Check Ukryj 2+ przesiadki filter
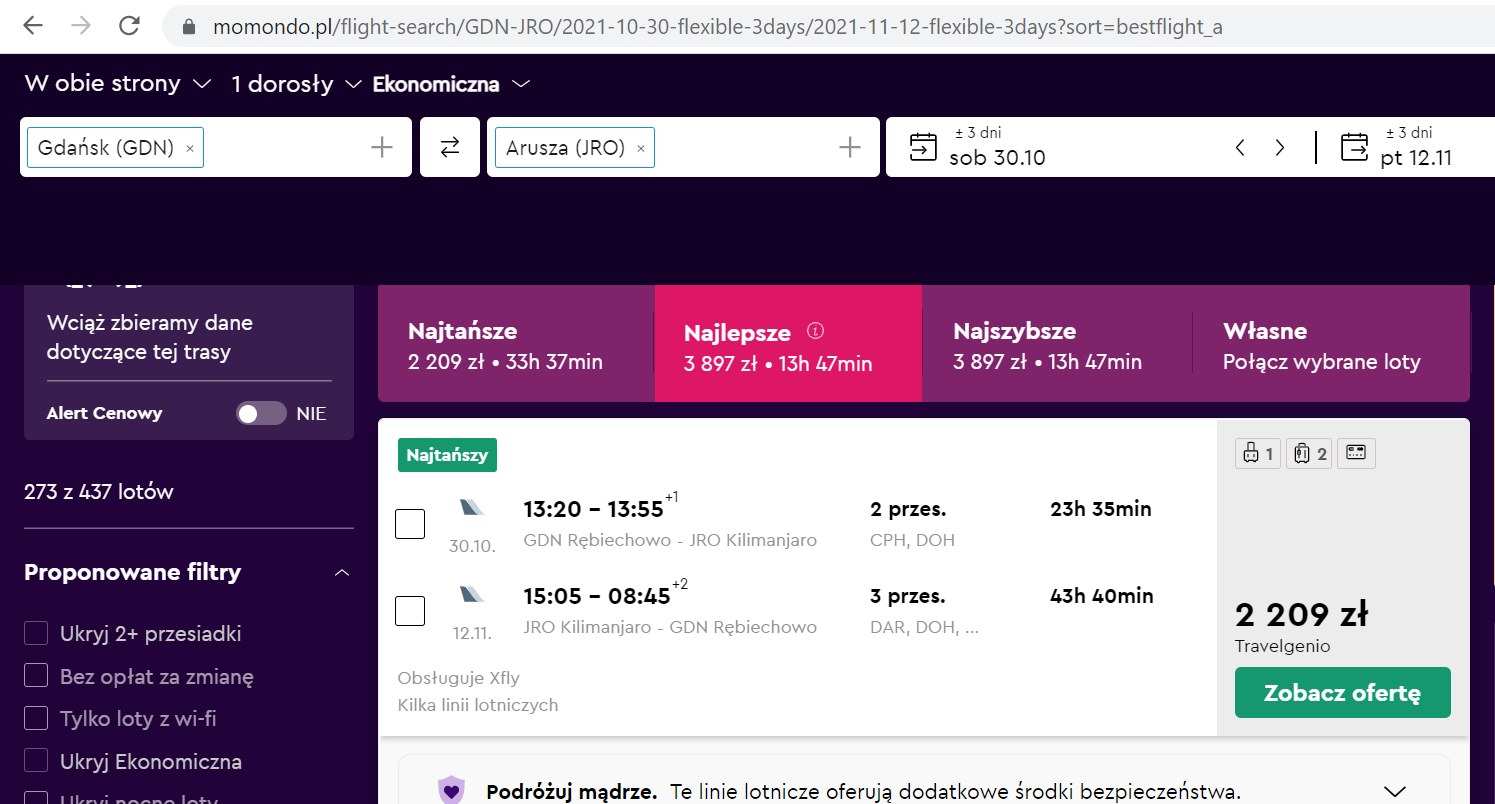 36,633
